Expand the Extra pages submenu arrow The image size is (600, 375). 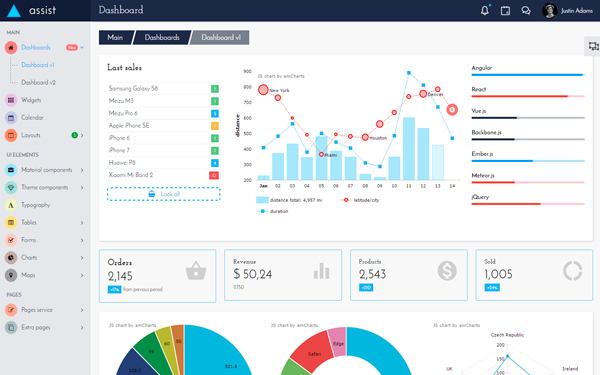[82, 328]
